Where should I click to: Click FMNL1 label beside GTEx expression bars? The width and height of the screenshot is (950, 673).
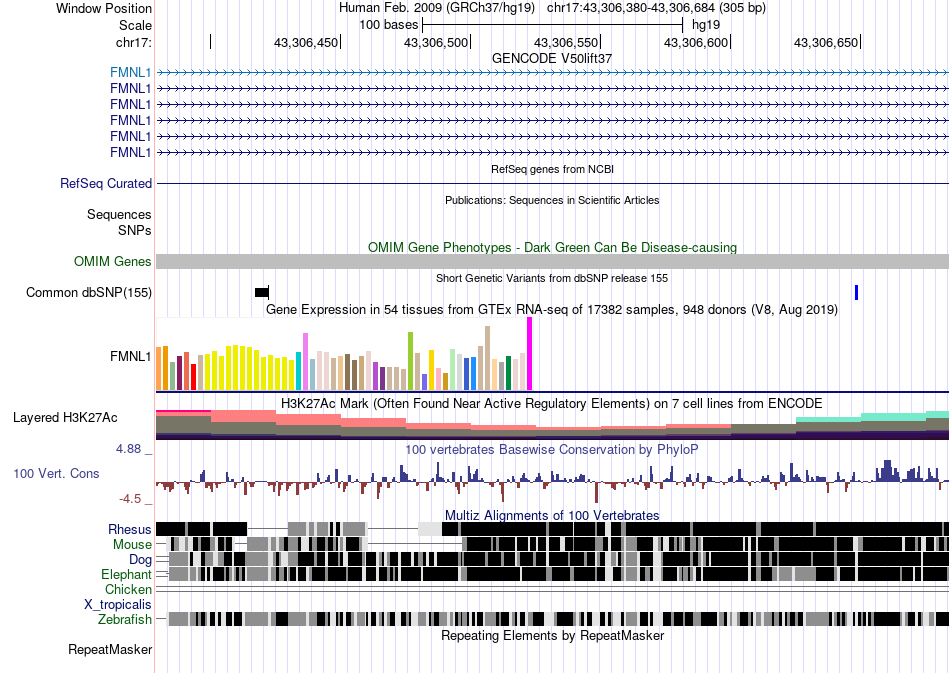pyautogui.click(x=130, y=356)
